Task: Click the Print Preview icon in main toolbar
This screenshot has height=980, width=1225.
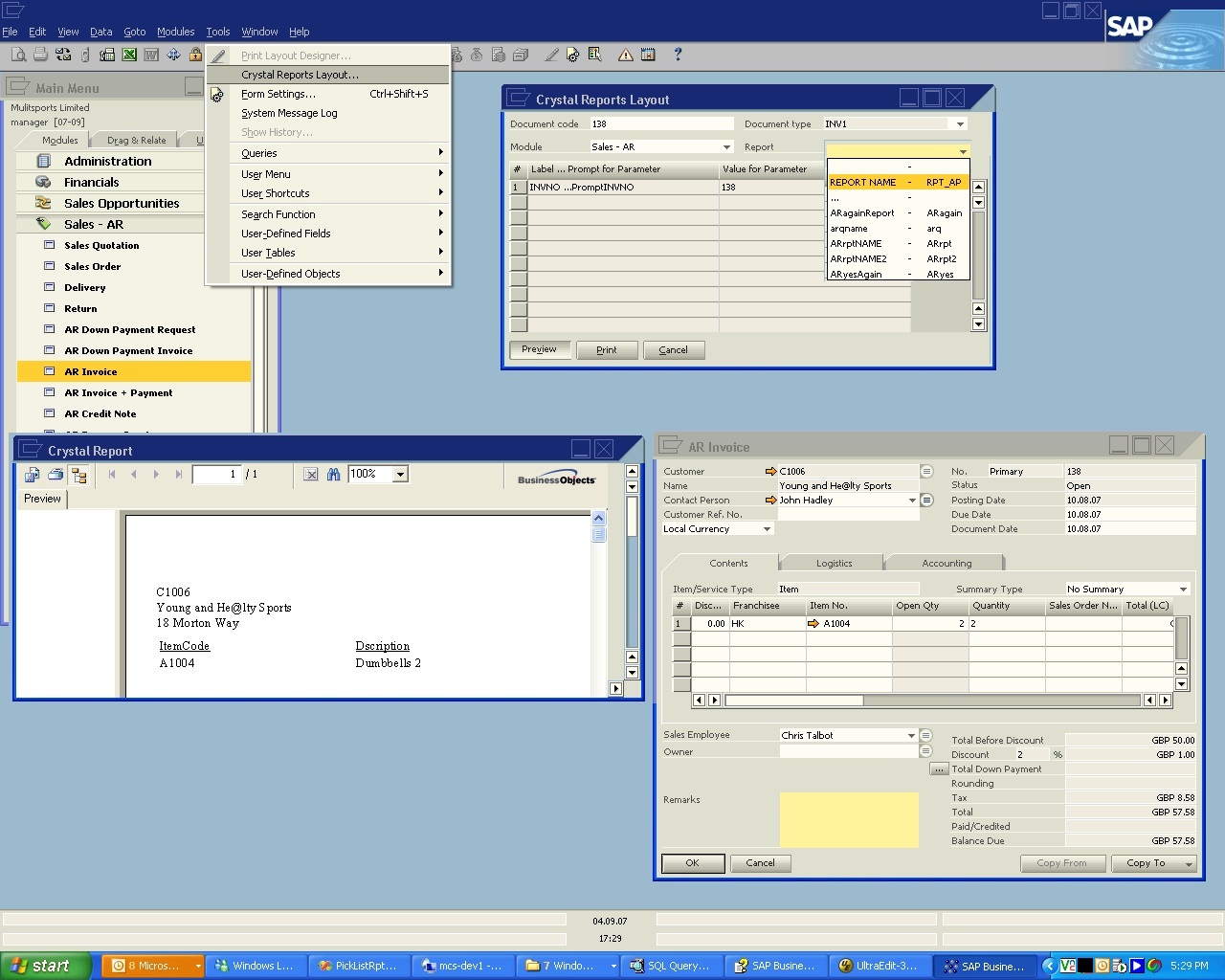Action: coord(18,56)
